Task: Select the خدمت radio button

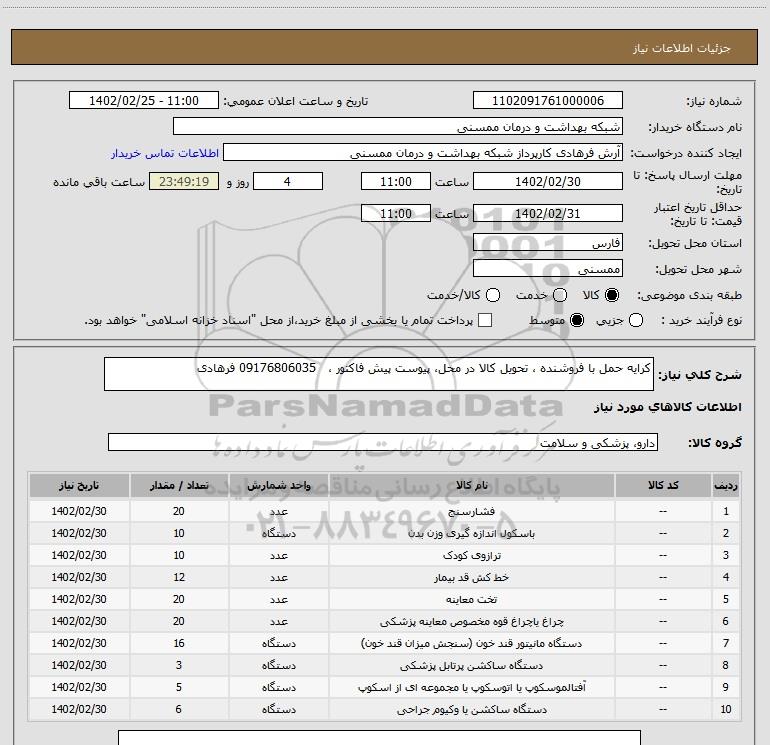Action: point(560,295)
